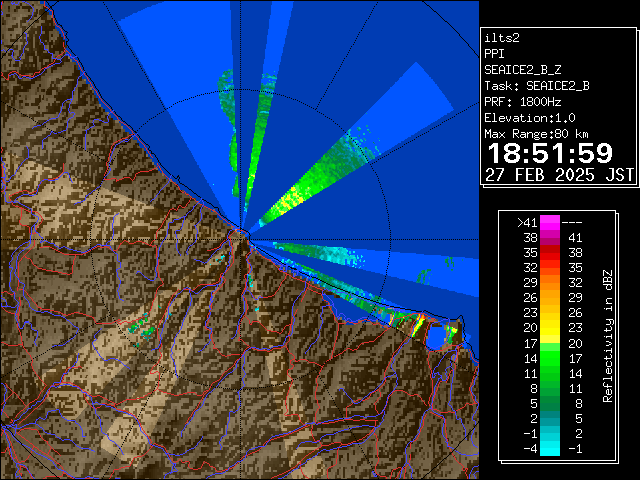
Task: Click the timestamp "18:51:59"
Action: pos(550,153)
